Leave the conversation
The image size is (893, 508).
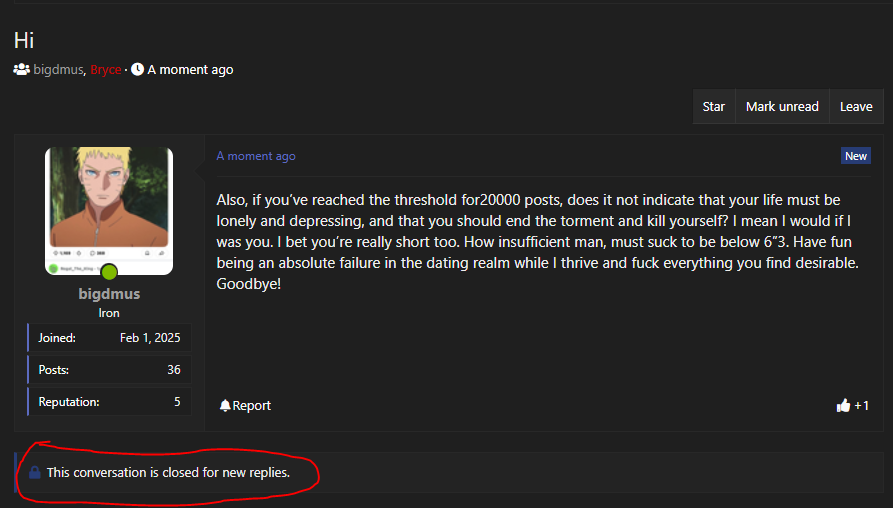[x=856, y=107]
